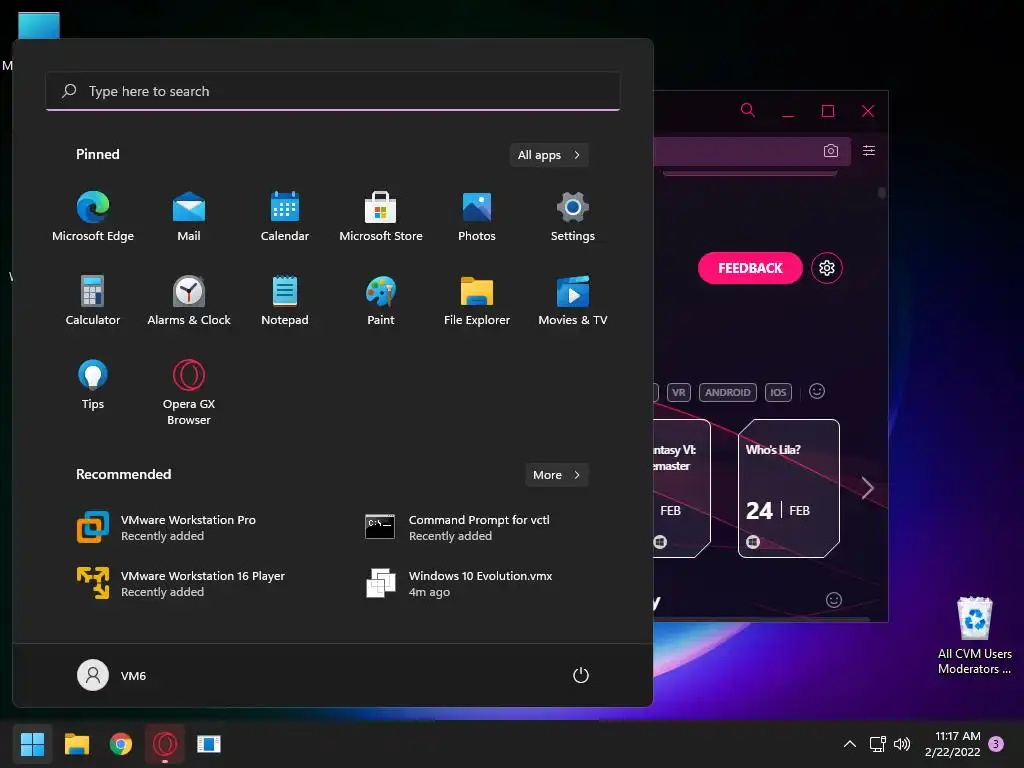Launch the Calculator app

pos(93,300)
